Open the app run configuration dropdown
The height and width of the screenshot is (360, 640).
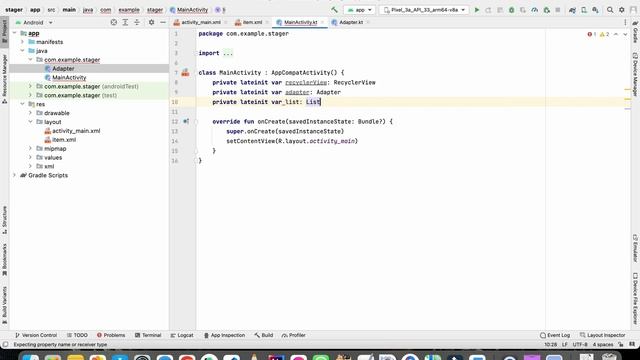359,10
